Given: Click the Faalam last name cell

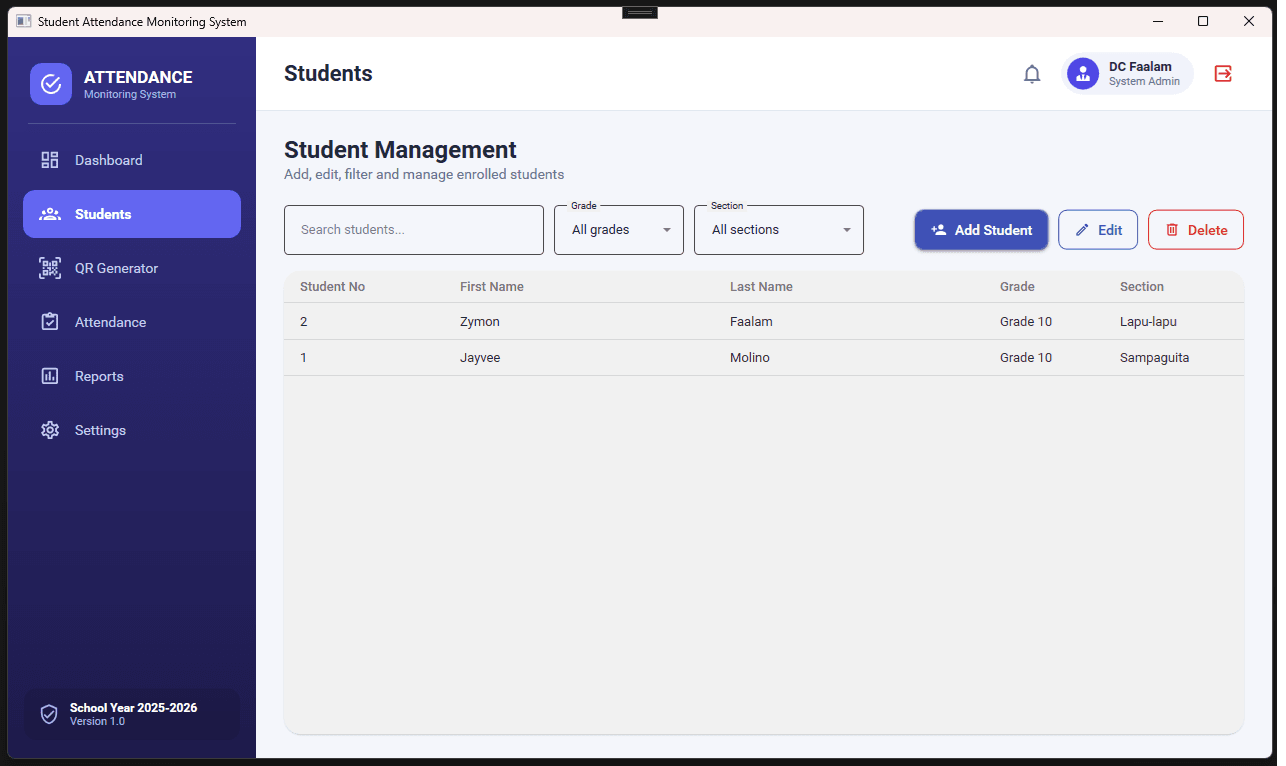Looking at the screenshot, I should (751, 322).
